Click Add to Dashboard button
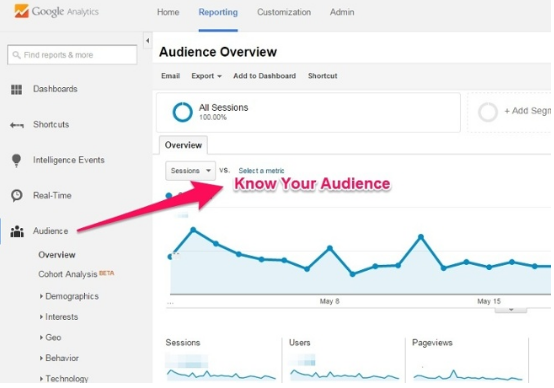Image resolution: width=554 pixels, height=388 pixels. tap(264, 76)
